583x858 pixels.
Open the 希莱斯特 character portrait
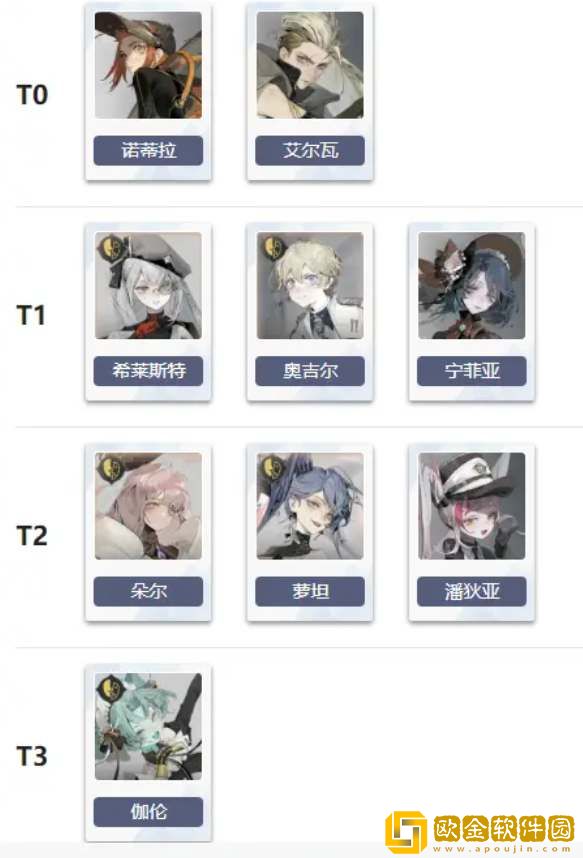coord(148,286)
